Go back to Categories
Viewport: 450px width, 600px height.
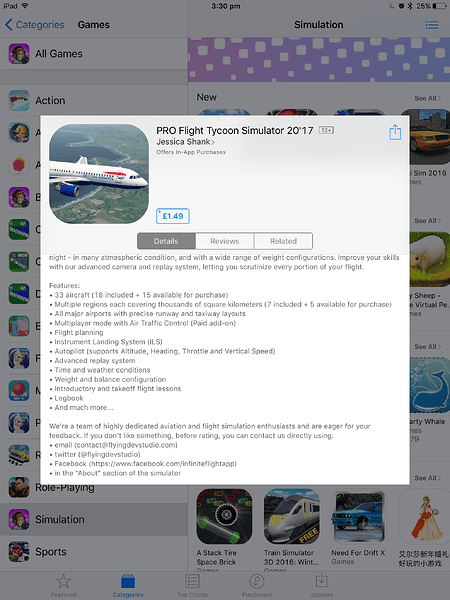tap(35, 25)
